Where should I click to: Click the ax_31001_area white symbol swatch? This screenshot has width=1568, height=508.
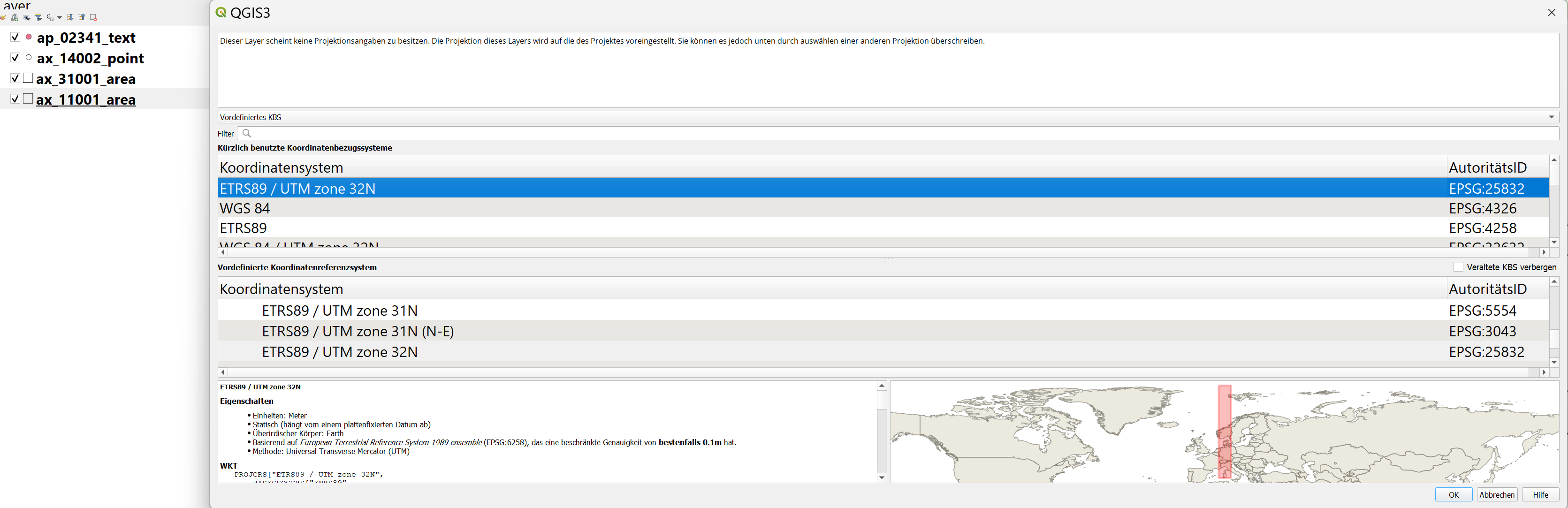pos(28,78)
